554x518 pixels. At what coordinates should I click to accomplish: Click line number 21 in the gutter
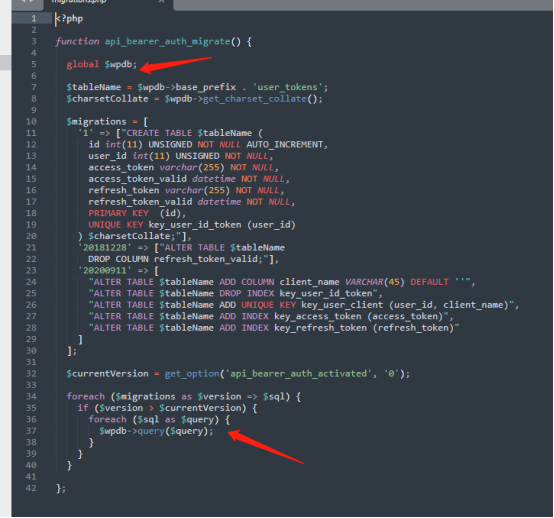(31, 248)
